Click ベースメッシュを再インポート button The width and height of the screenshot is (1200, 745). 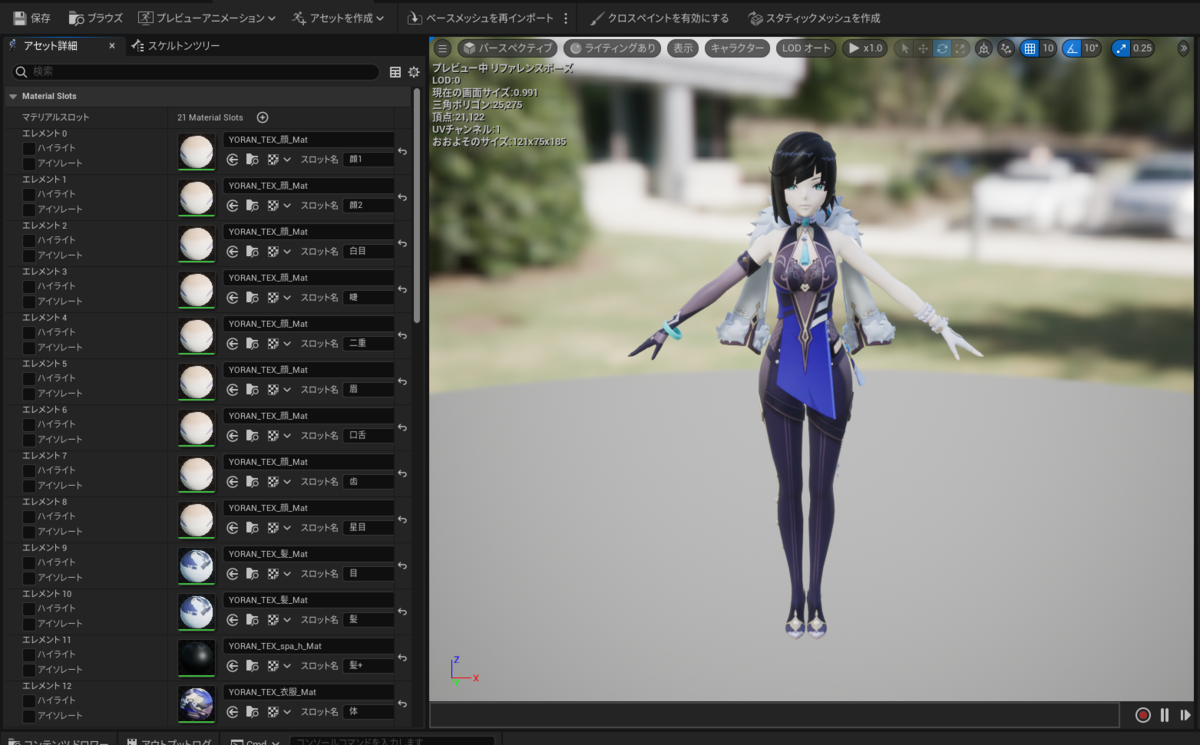pyautogui.click(x=481, y=18)
